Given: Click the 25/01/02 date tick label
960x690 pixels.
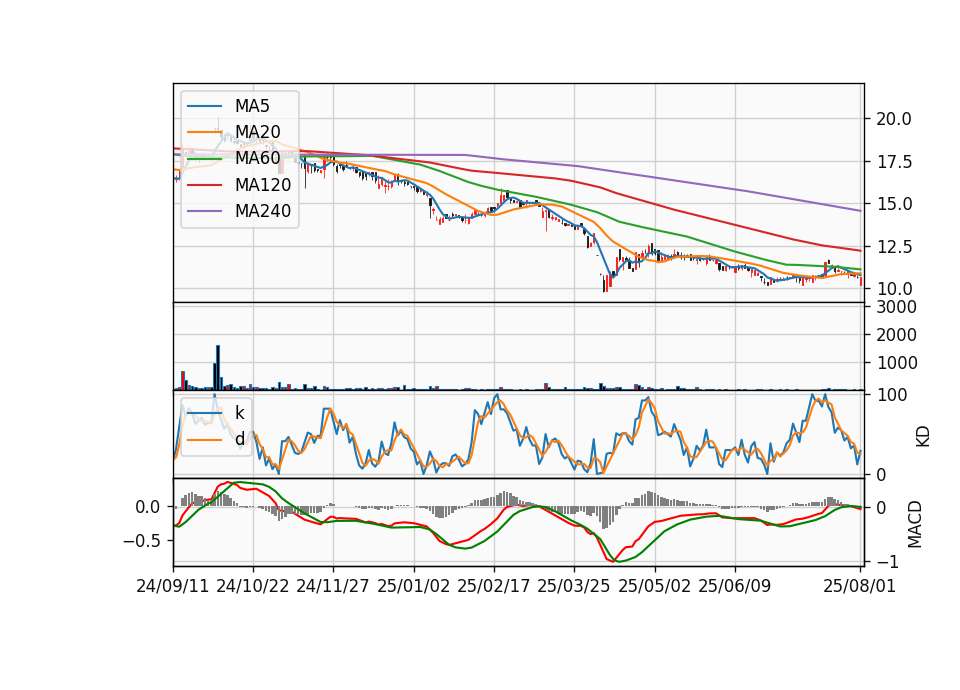Looking at the screenshot, I should point(413,587).
